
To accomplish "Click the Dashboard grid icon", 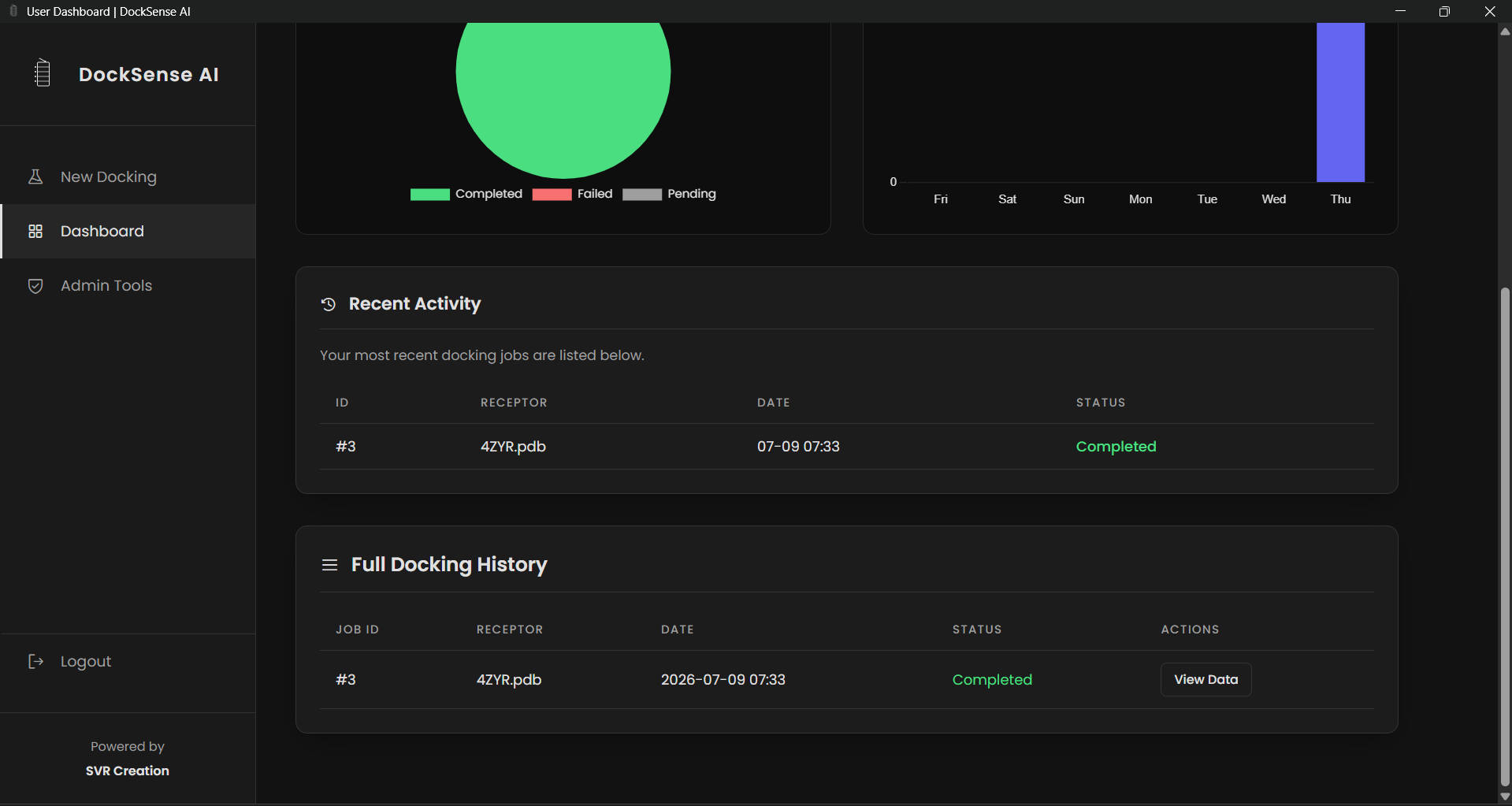I will 35,231.
